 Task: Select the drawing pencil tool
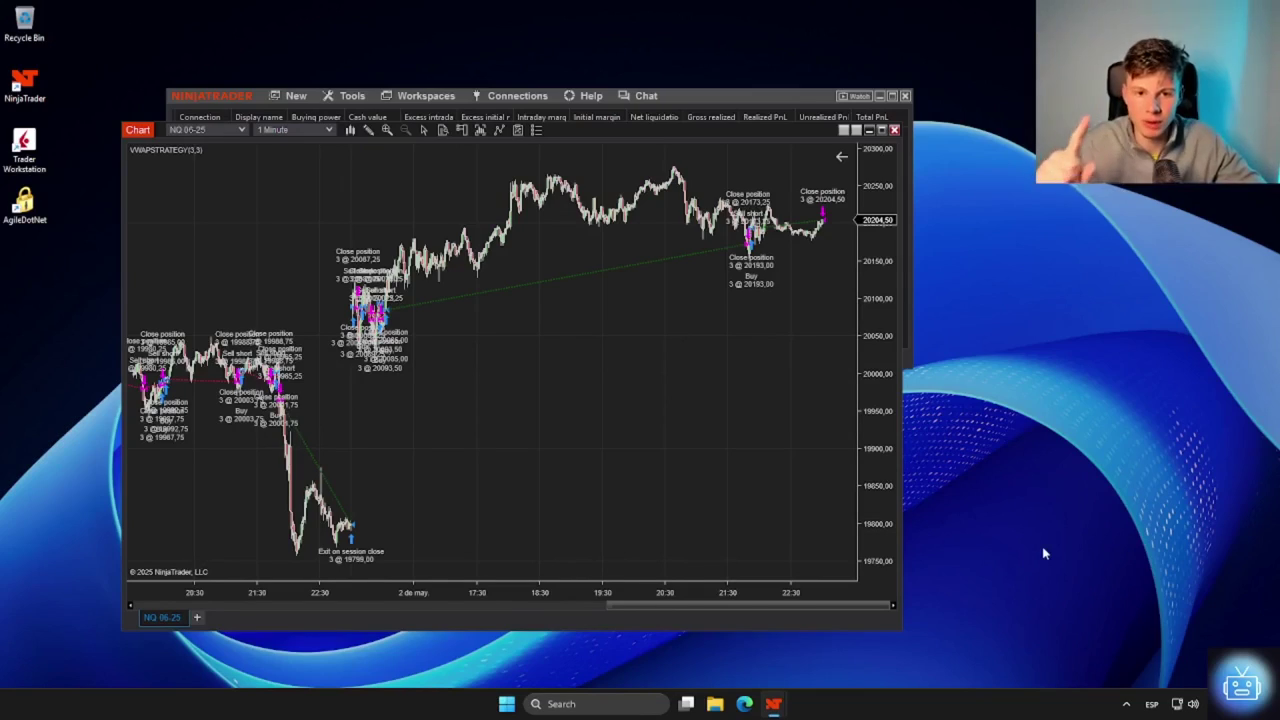click(x=368, y=130)
